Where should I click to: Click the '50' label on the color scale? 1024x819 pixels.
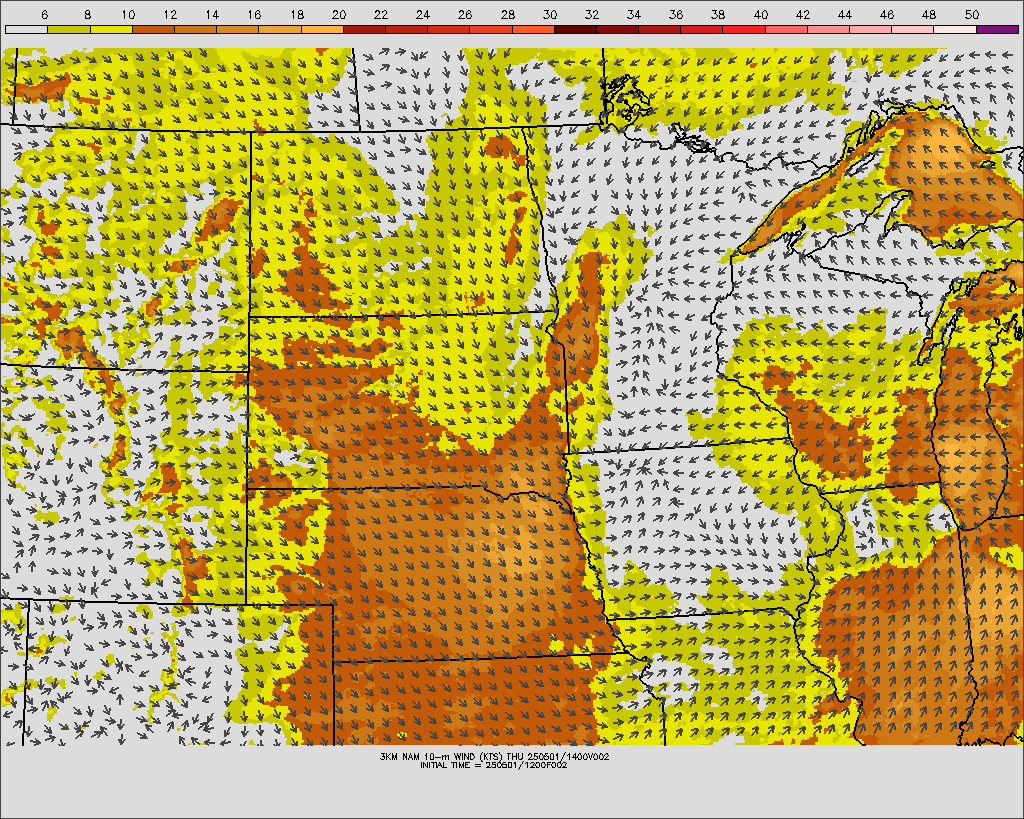[x=972, y=14]
